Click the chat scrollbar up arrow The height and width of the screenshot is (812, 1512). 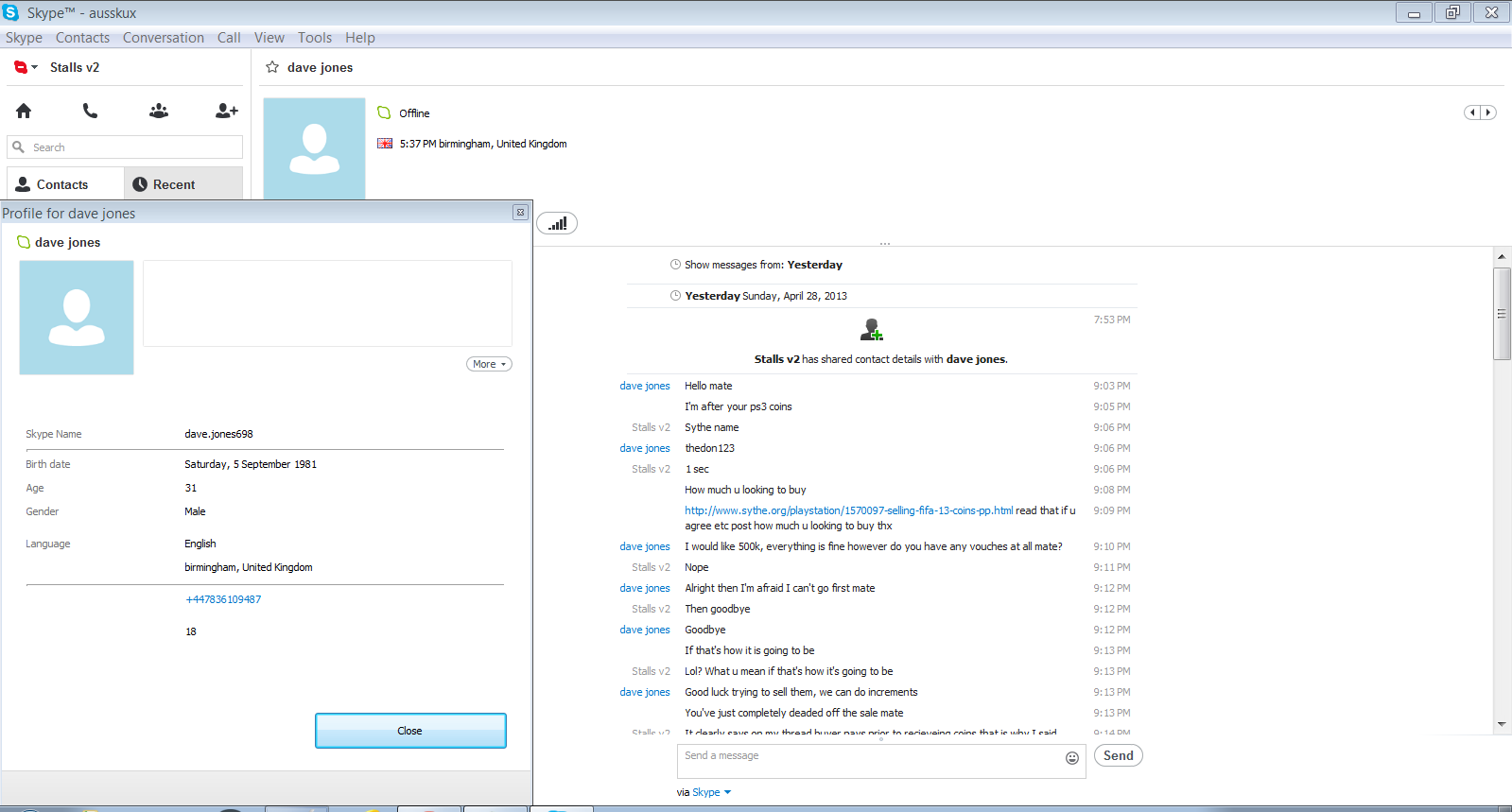click(1502, 256)
